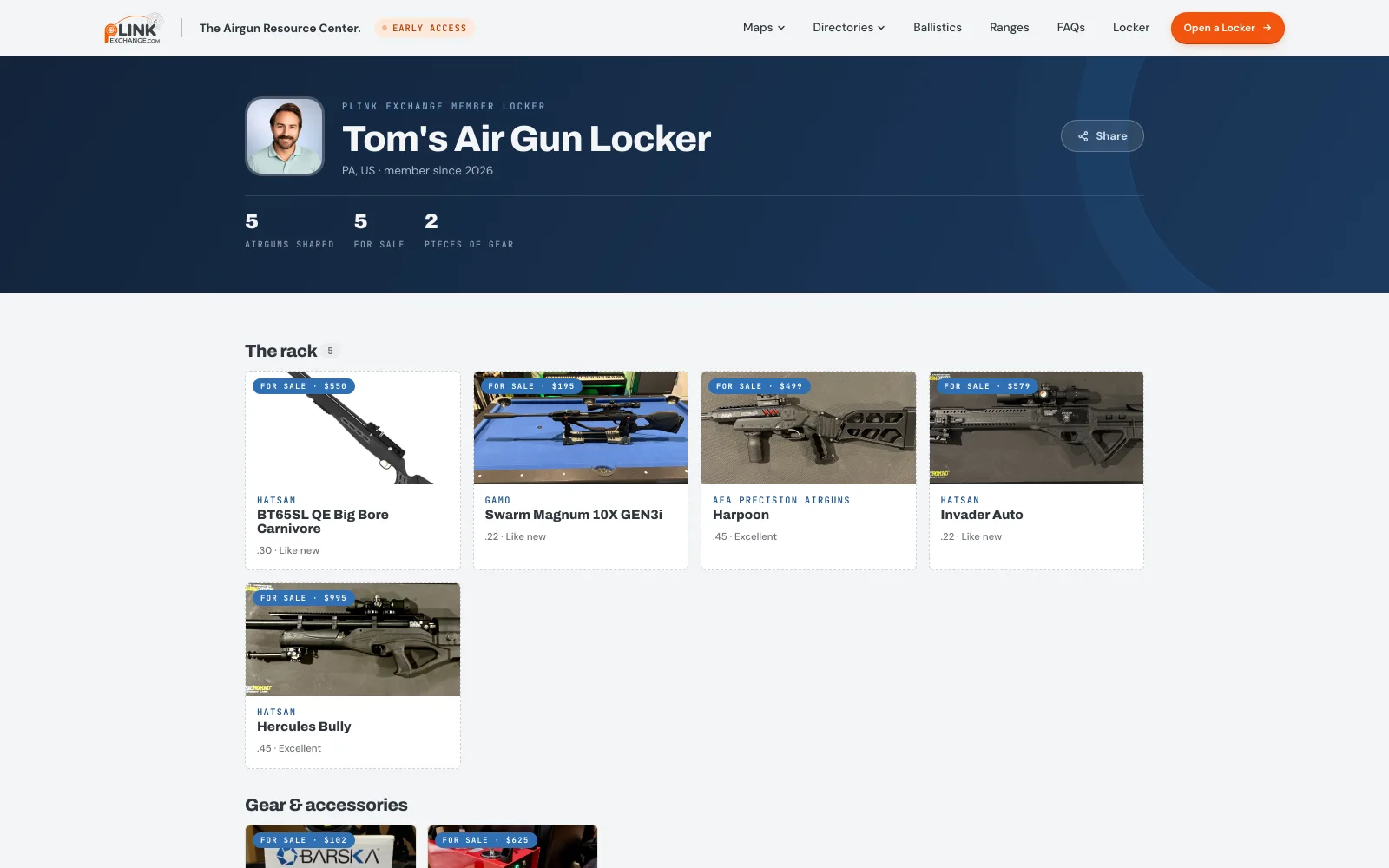Click the Tom's Air Gun Locker title

(x=527, y=139)
